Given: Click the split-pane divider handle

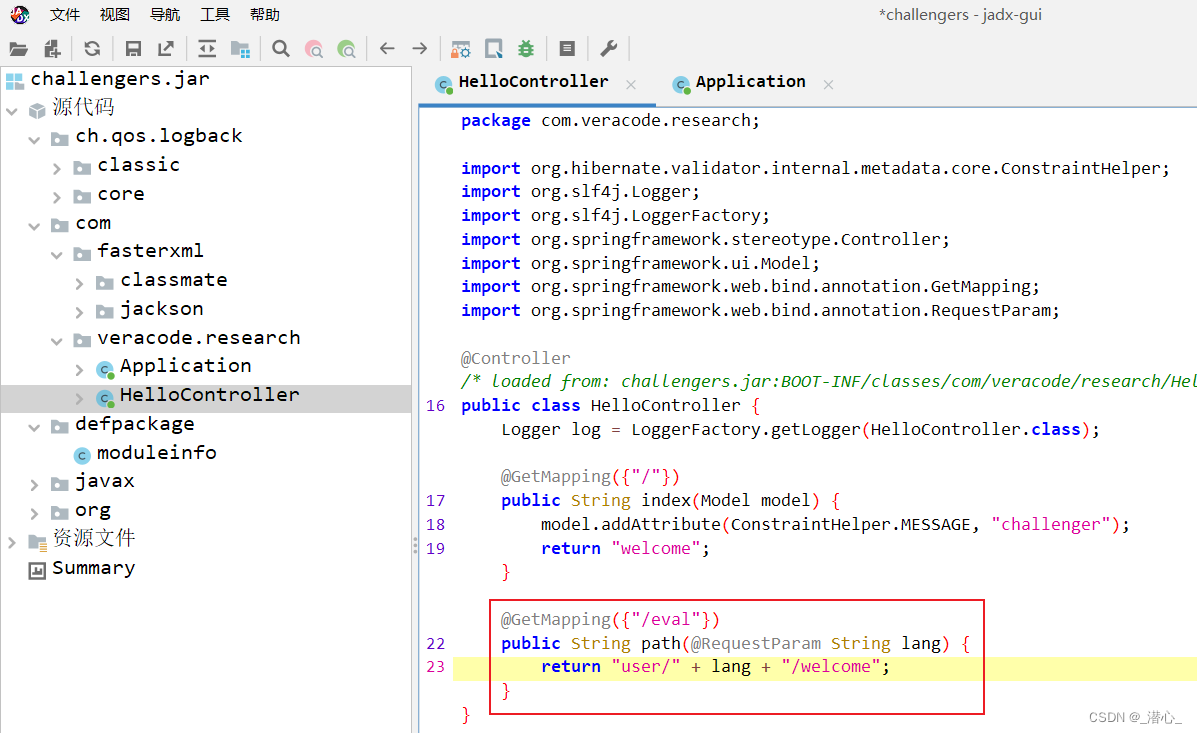Looking at the screenshot, I should point(415,545).
